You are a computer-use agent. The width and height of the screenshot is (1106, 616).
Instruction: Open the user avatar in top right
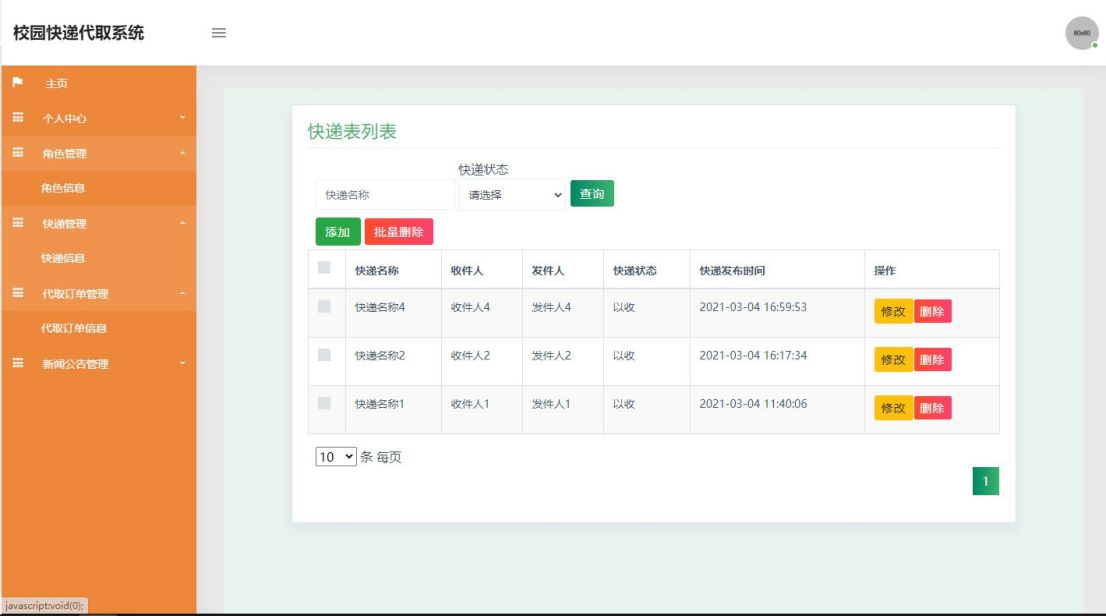click(x=1081, y=33)
